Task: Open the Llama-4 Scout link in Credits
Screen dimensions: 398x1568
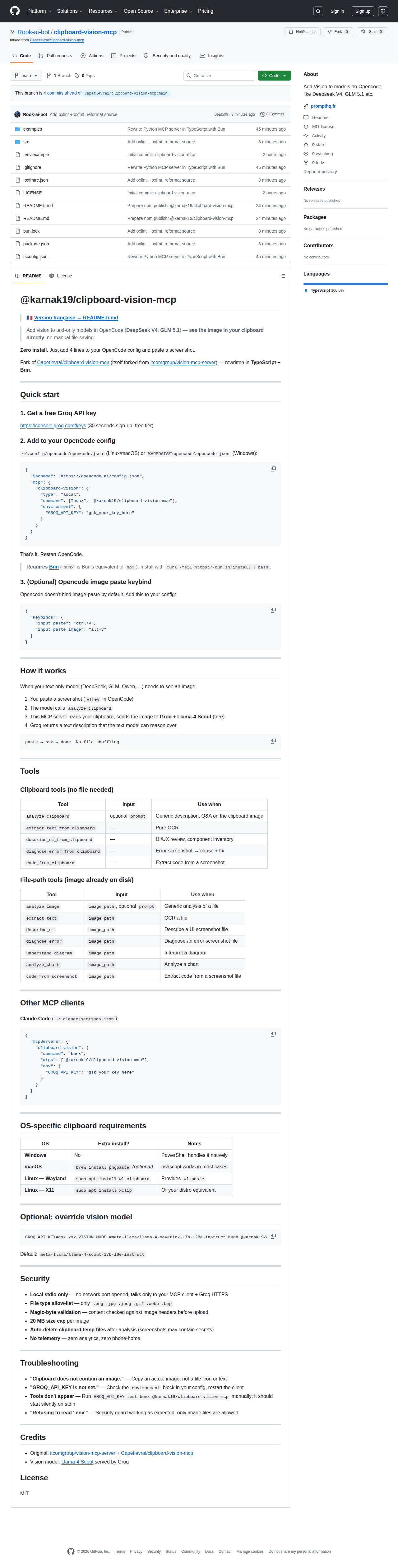Action: click(x=77, y=1461)
